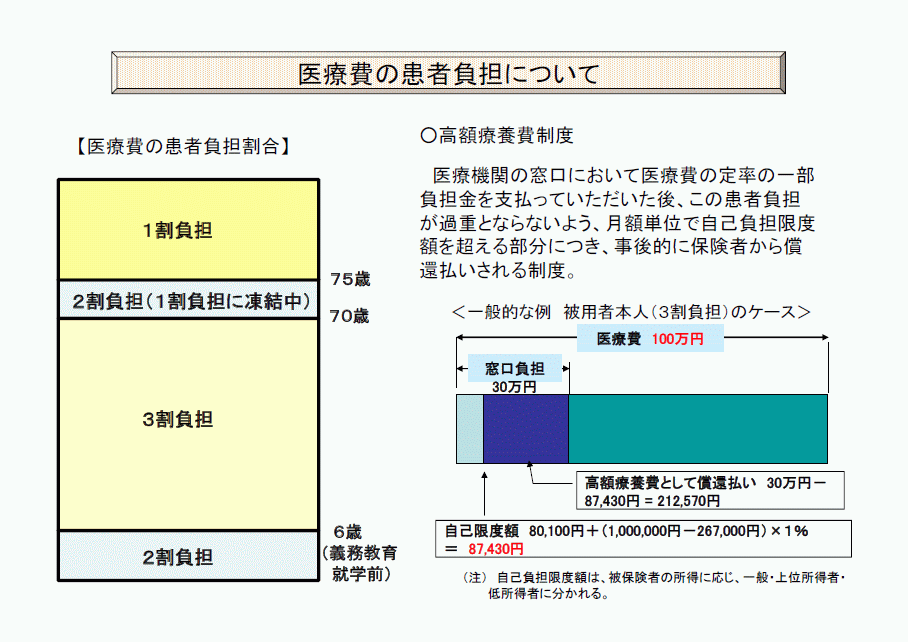Click the 2割負担(1割負担に凍結中) band
The height and width of the screenshot is (642, 908).
pos(188,300)
